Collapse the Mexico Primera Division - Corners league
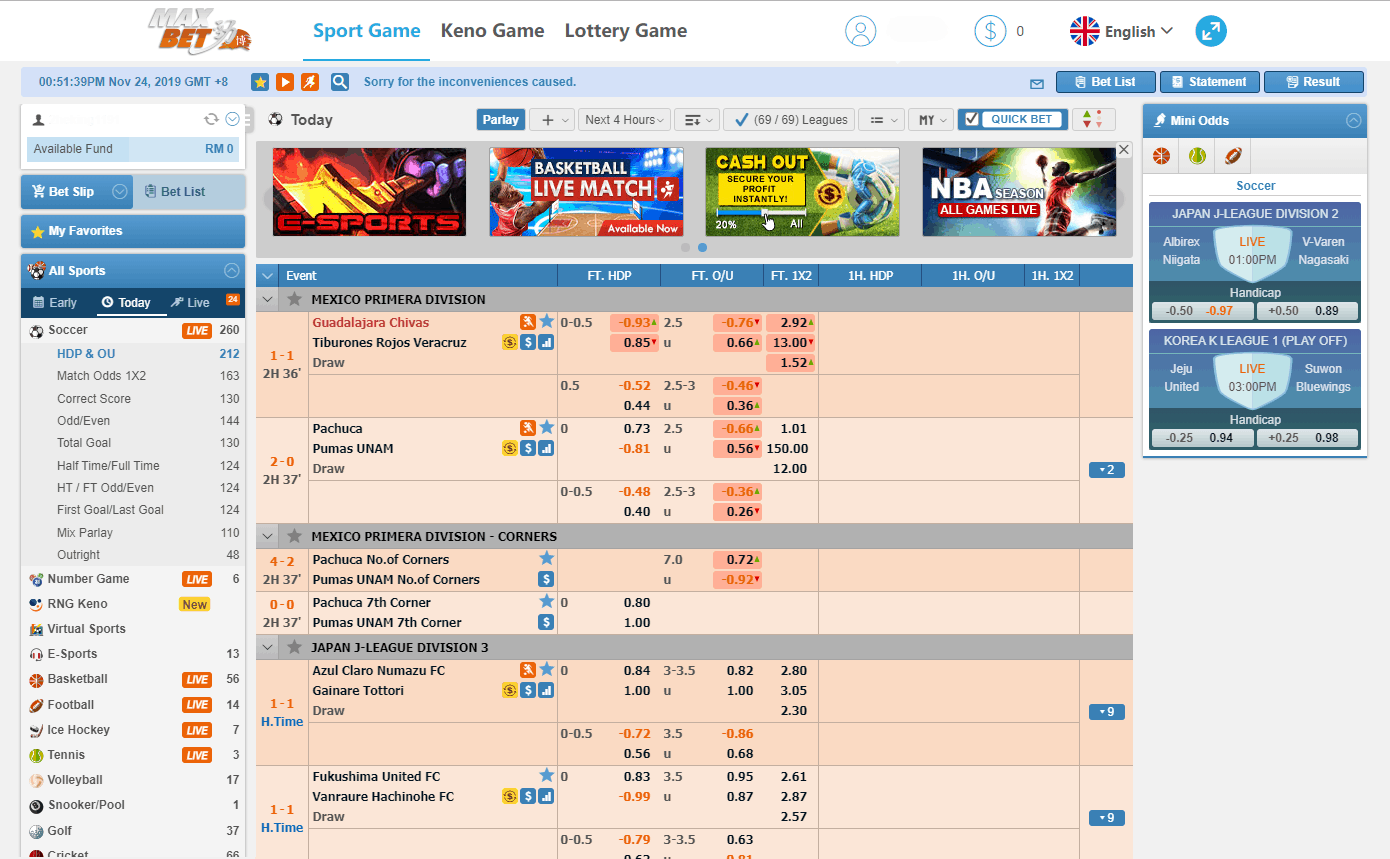This screenshot has height=859, width=1390. click(x=267, y=536)
